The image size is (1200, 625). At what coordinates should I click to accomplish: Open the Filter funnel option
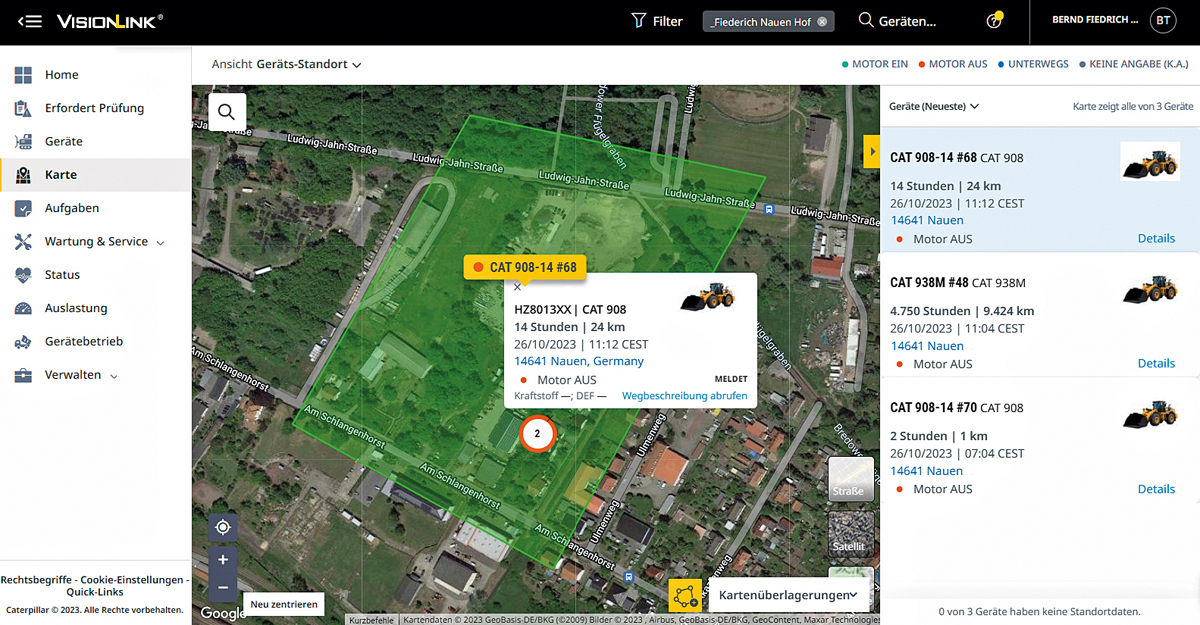[x=657, y=21]
